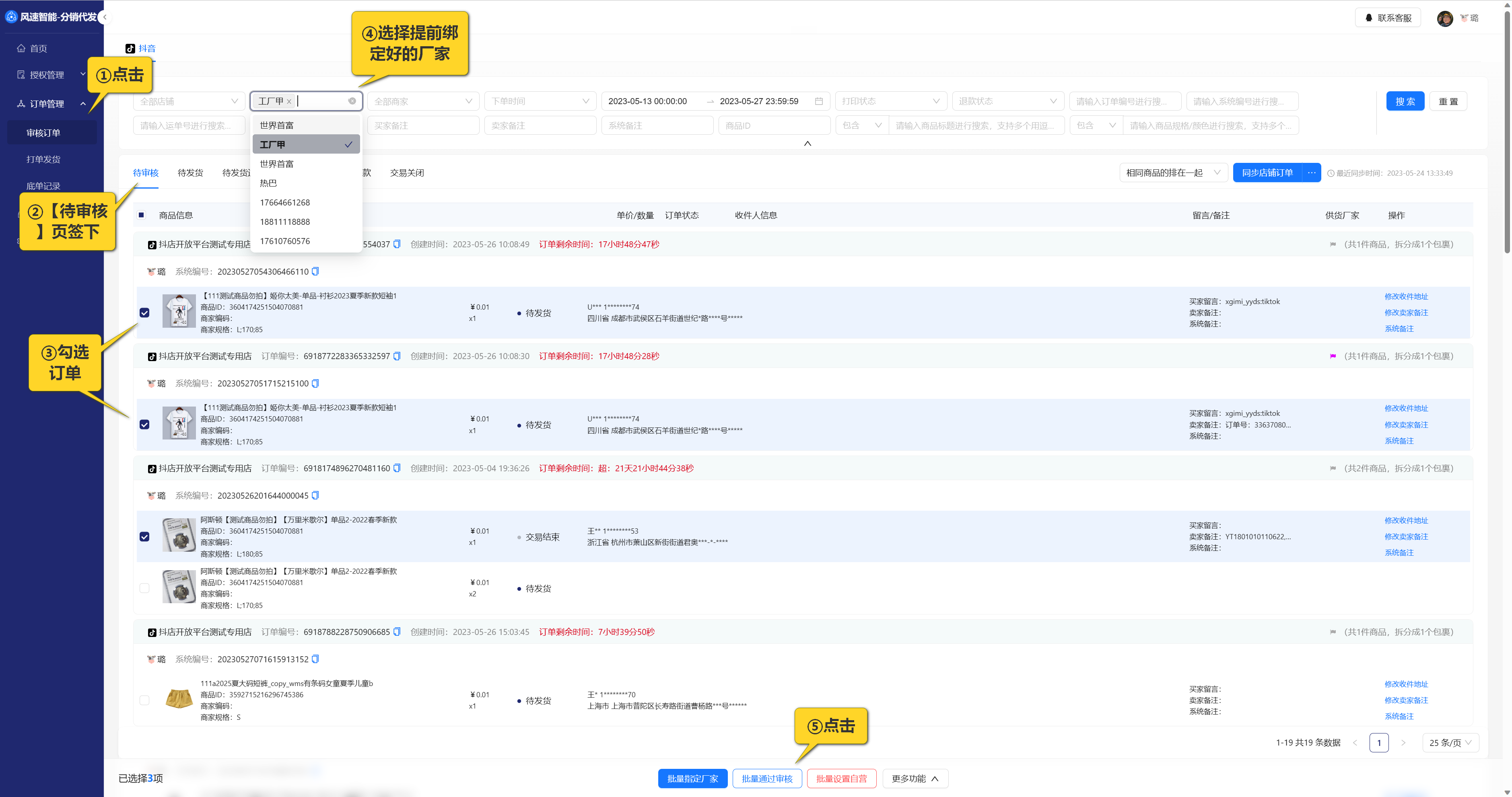Viewport: 1512px width, 797px height.
Task: Uncheck the first order's item checkbox
Action: tap(144, 312)
